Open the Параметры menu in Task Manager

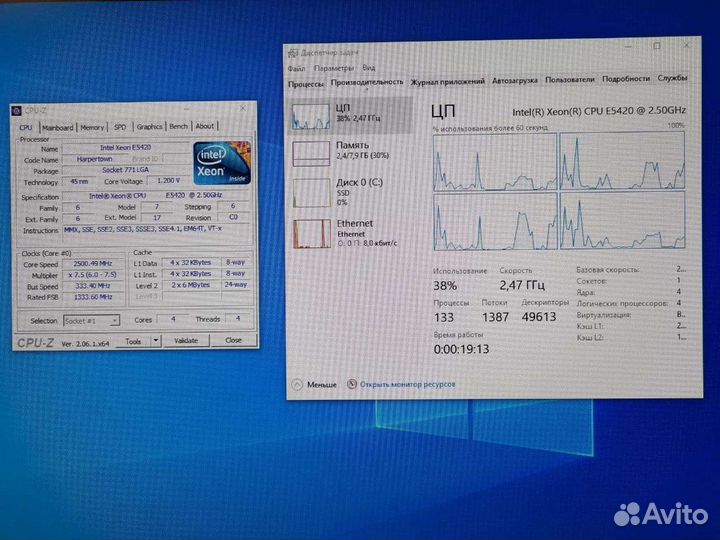pyautogui.click(x=334, y=68)
